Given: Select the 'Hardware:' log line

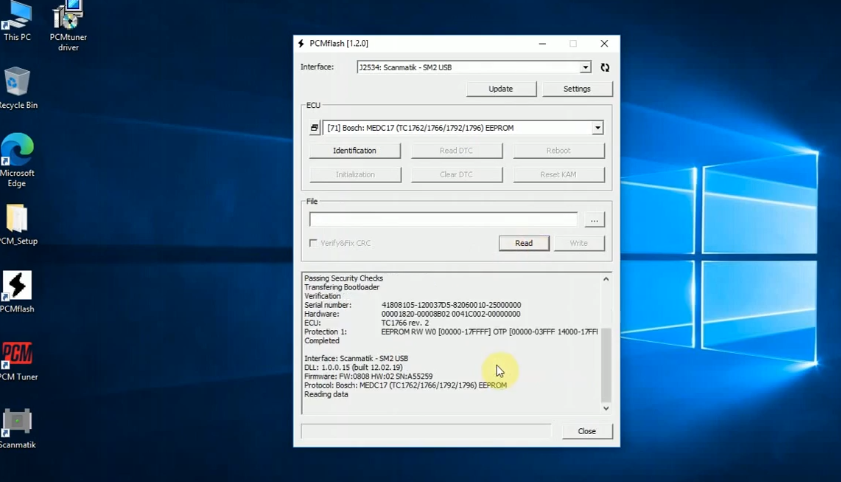Looking at the screenshot, I should 412,314.
